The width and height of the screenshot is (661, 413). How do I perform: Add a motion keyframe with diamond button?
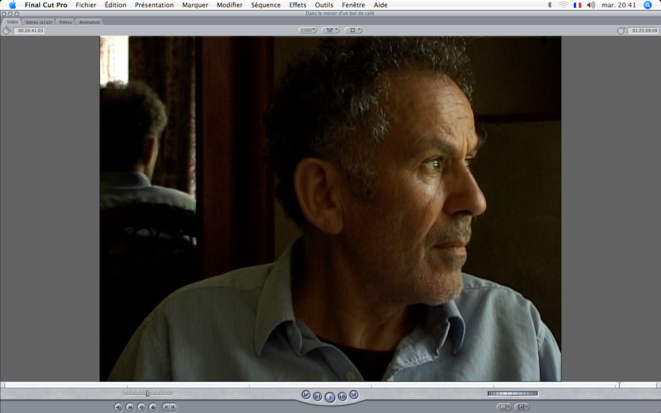[x=141, y=407]
